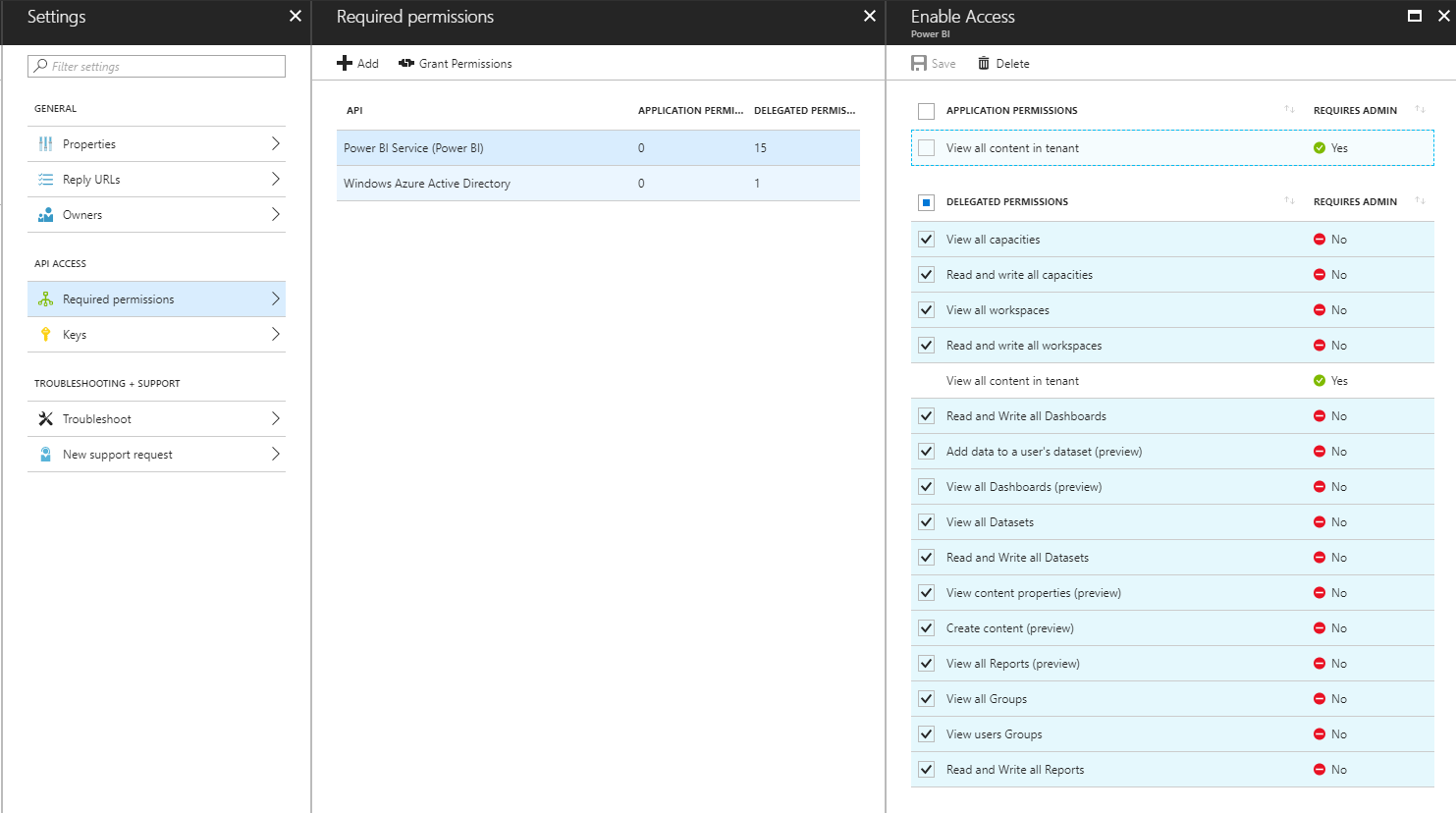Click the Reply URLs list icon
The image size is (1456, 813).
(45, 180)
